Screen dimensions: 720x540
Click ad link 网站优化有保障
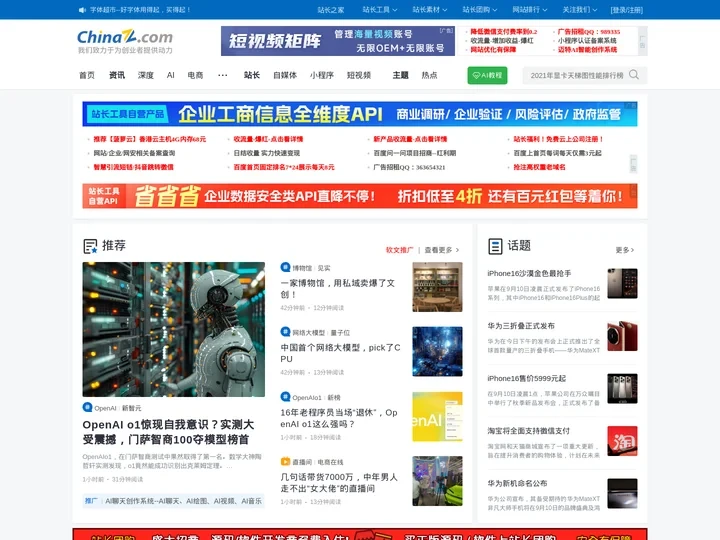[x=493, y=50]
